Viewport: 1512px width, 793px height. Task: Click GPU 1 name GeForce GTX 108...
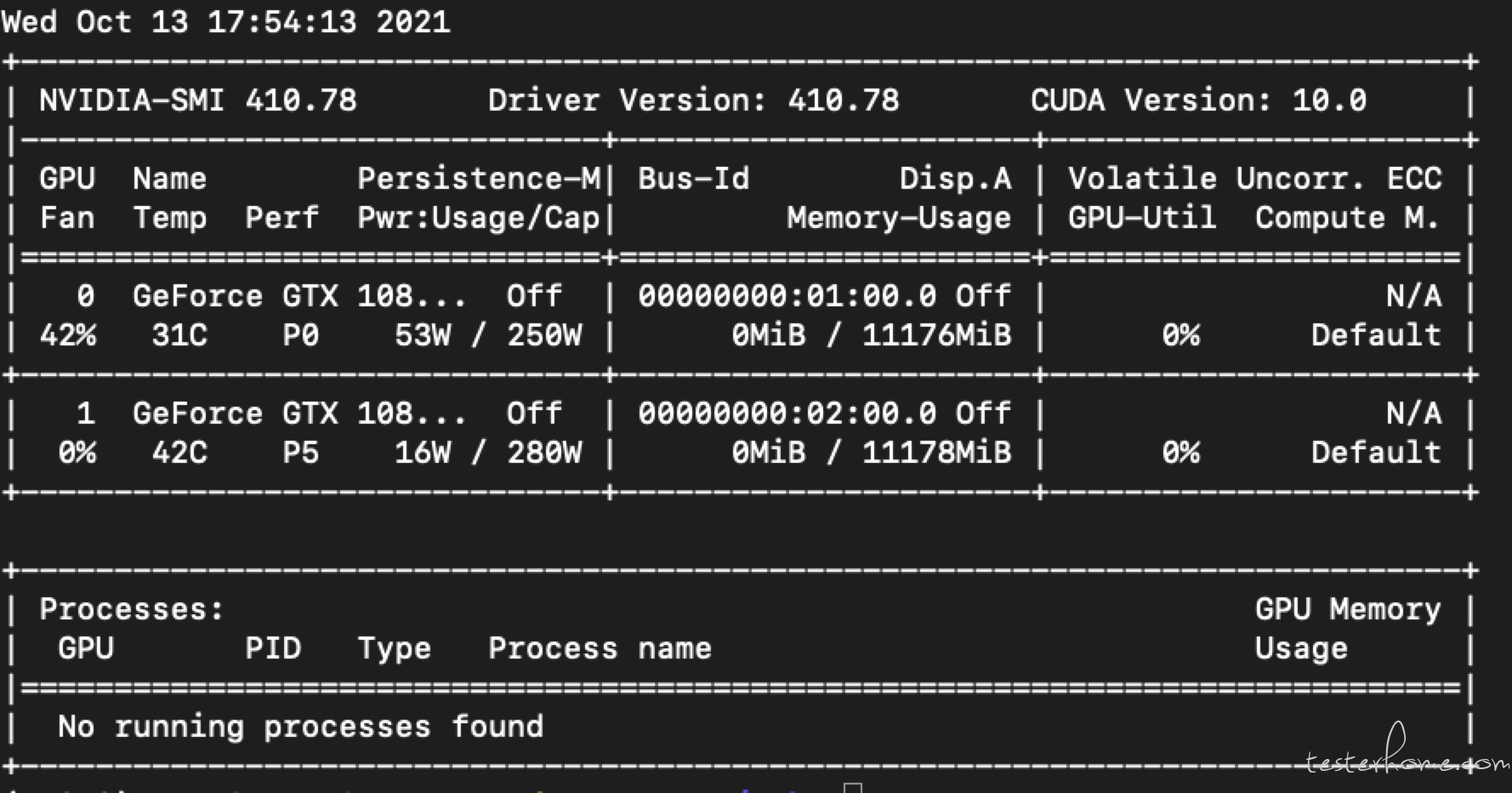[x=299, y=414]
